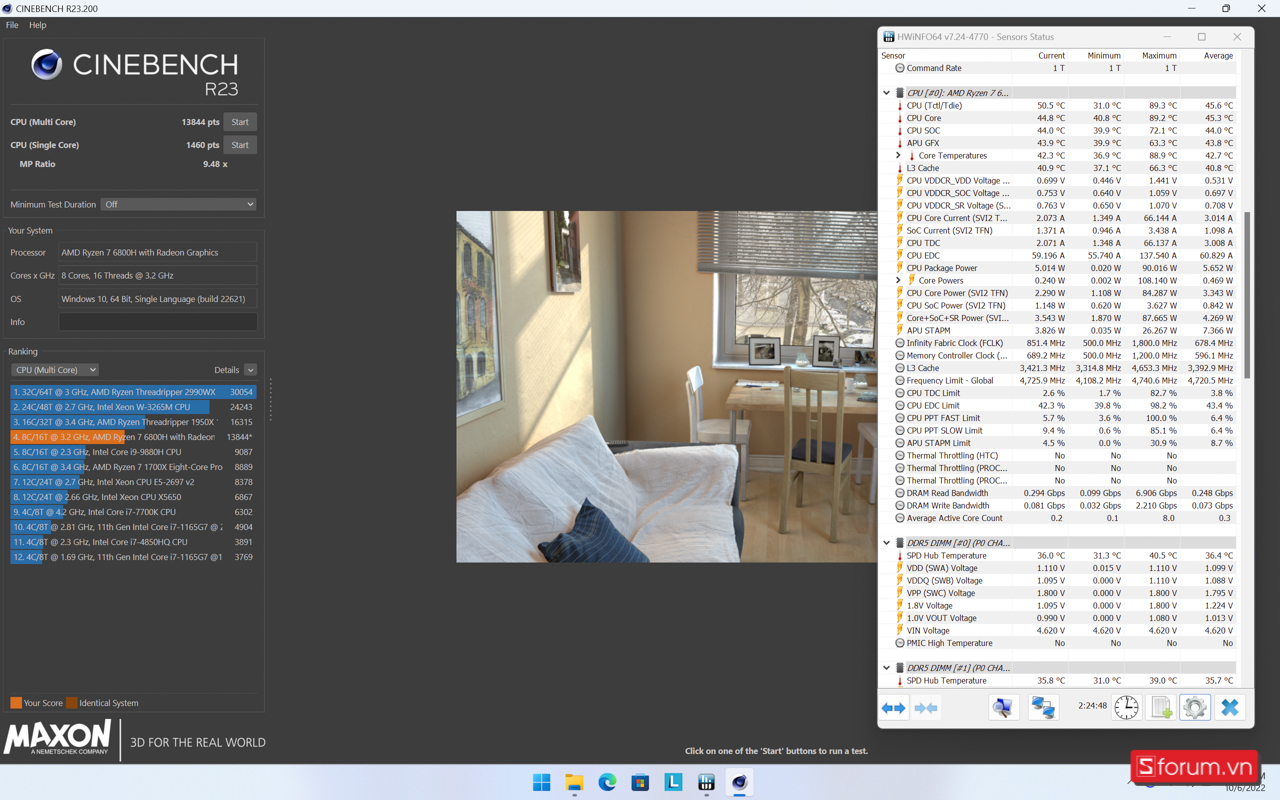Open the File menu in Cinebench

pos(12,25)
